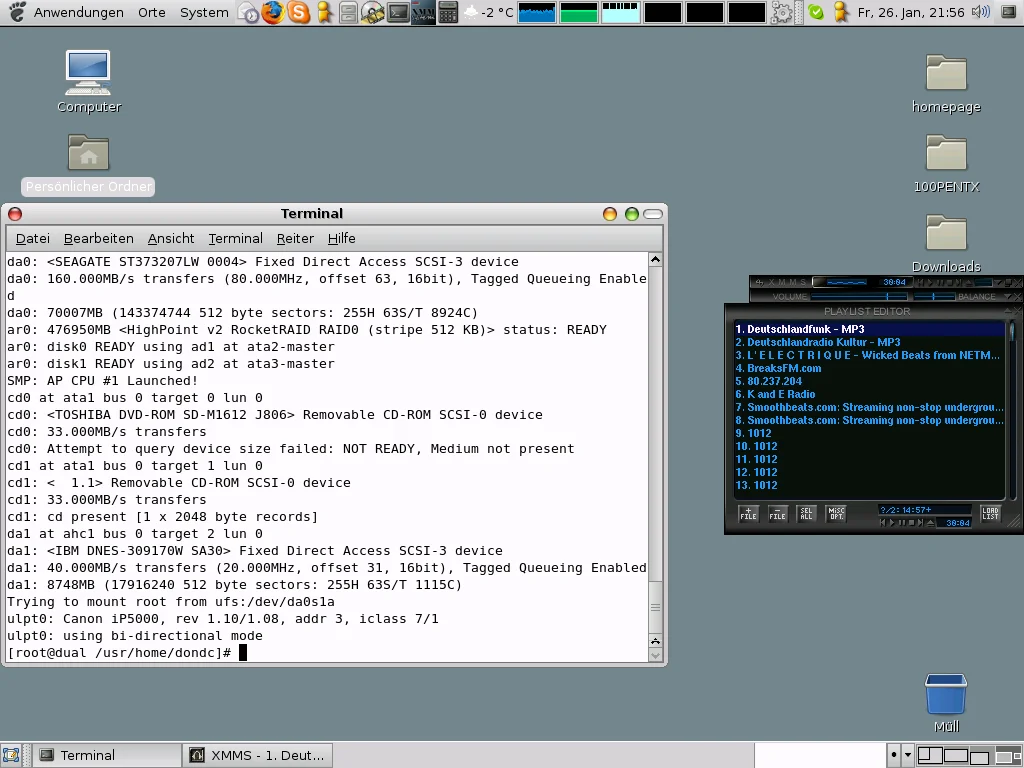
Task: Open the Reiter menu in Terminal
Action: point(295,238)
